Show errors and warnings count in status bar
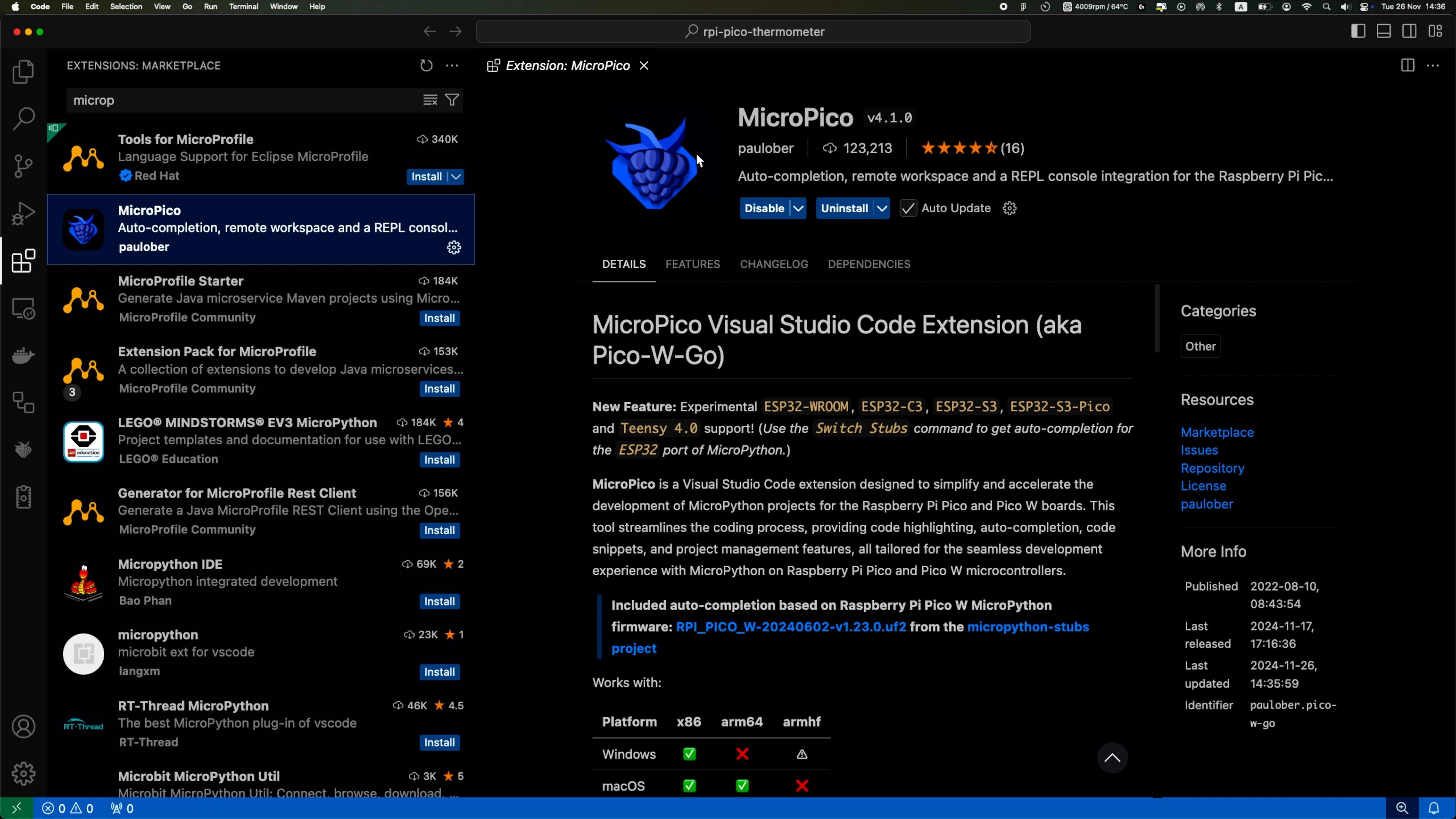 point(68,808)
